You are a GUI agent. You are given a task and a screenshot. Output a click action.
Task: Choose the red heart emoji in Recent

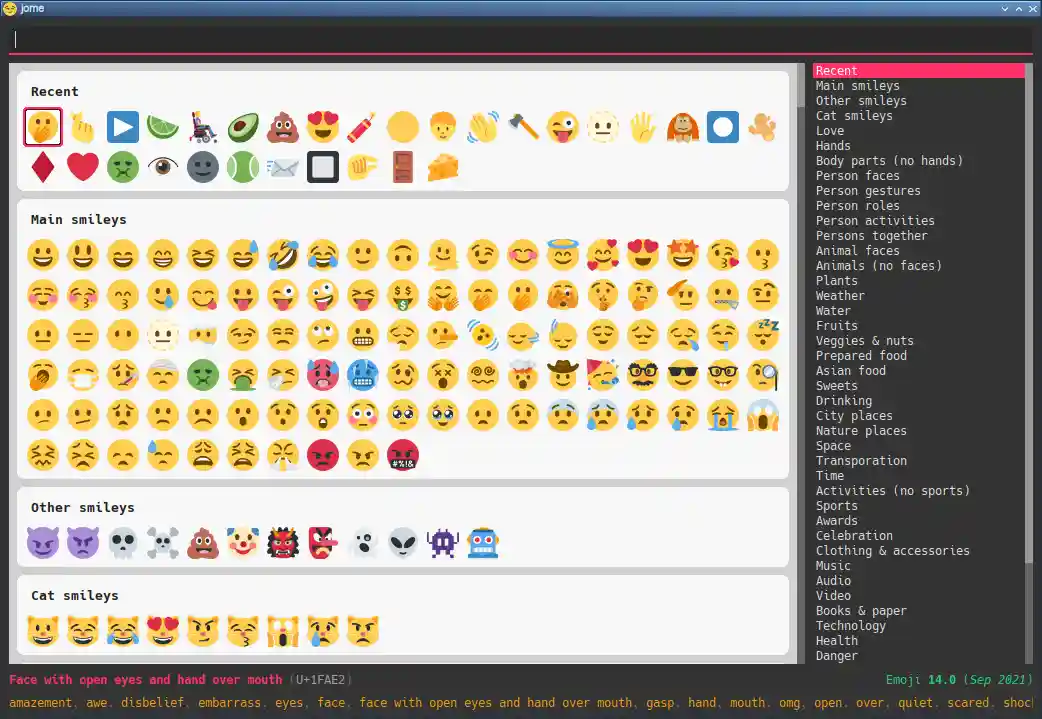(83, 167)
